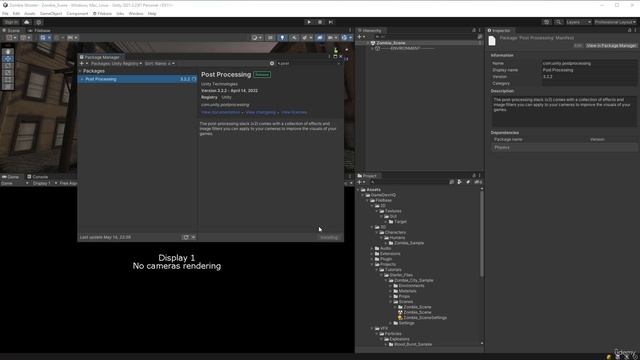Open Package Manager advanced settings gear
This screenshot has height=360, width=640.
(x=272, y=64)
